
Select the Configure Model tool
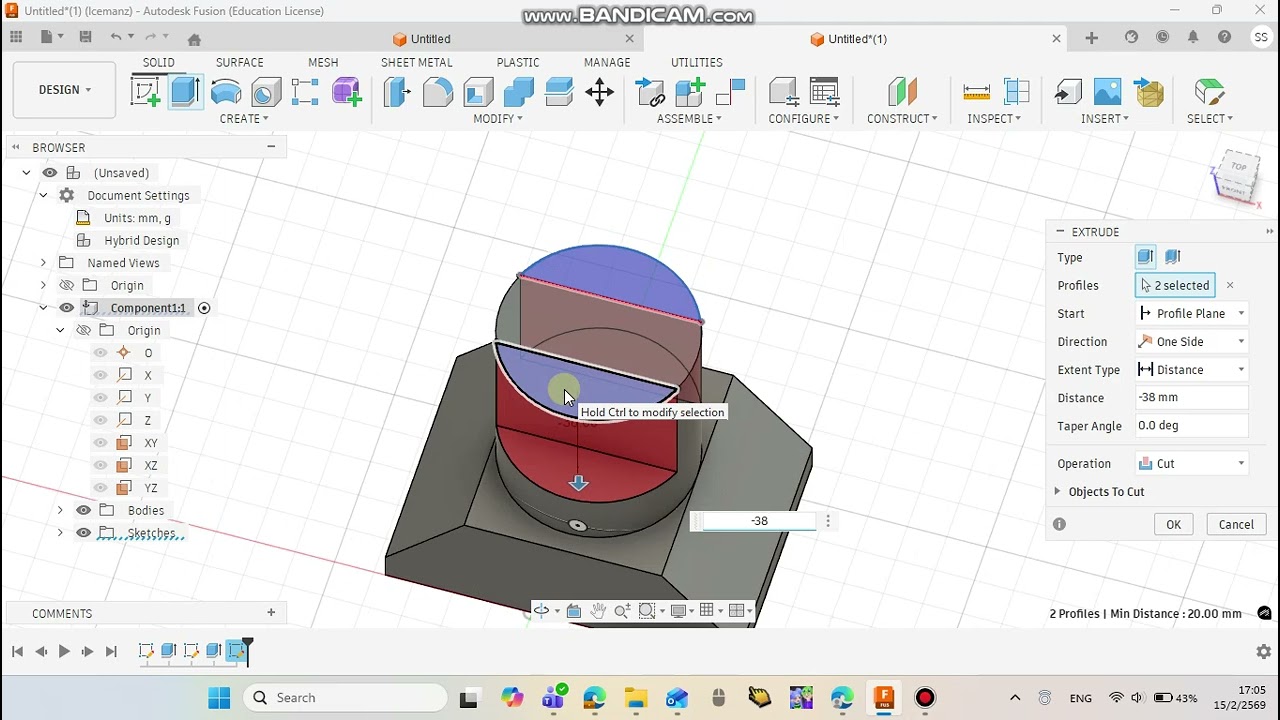click(x=783, y=92)
